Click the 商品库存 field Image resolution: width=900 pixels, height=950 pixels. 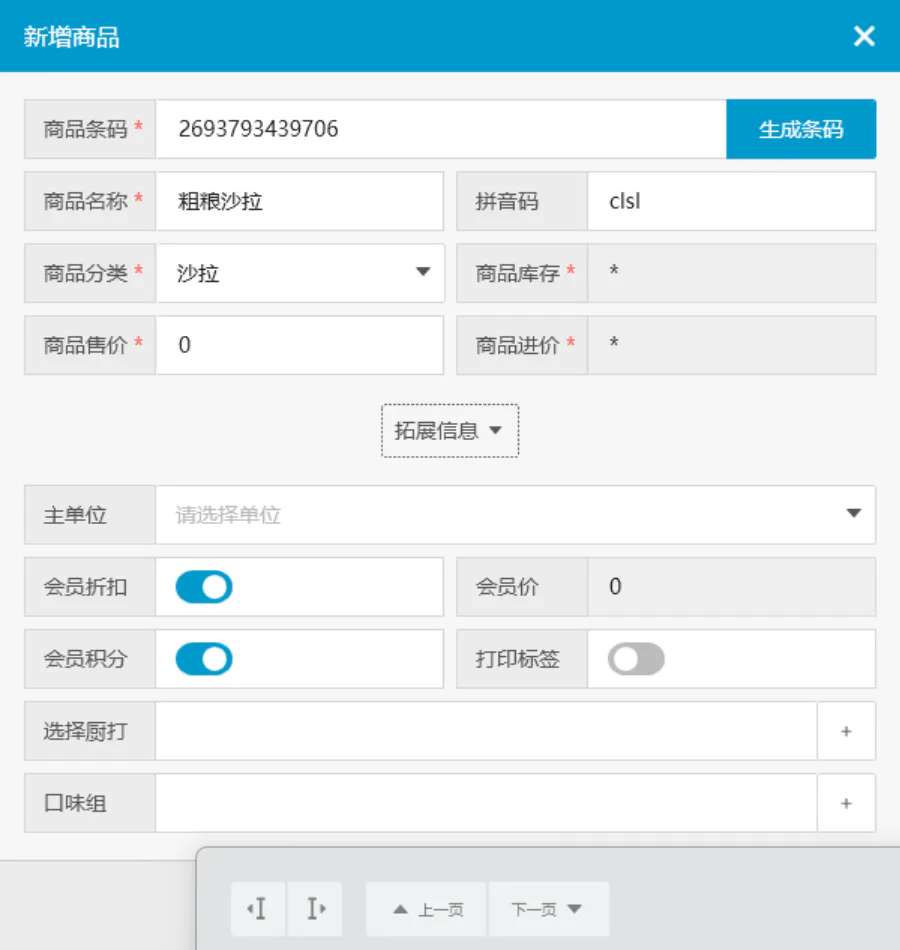click(x=732, y=273)
